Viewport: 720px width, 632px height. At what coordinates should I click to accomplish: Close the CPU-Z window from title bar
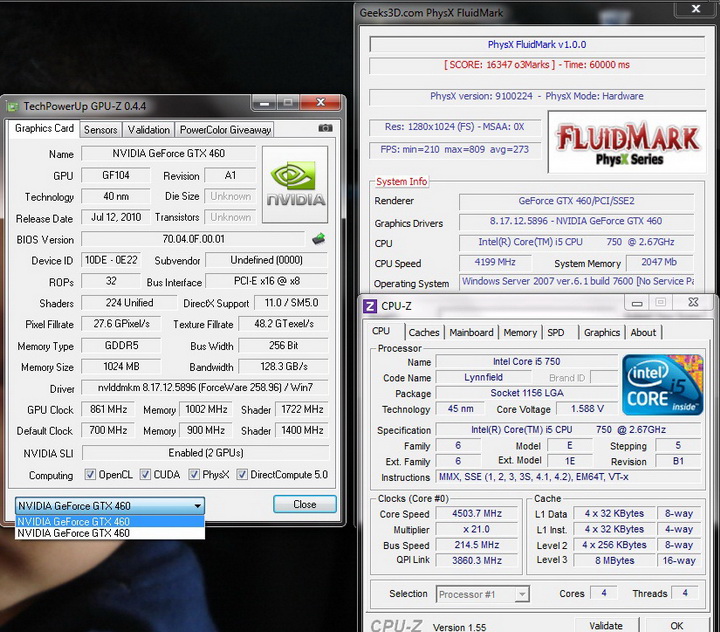pyautogui.click(x=693, y=303)
